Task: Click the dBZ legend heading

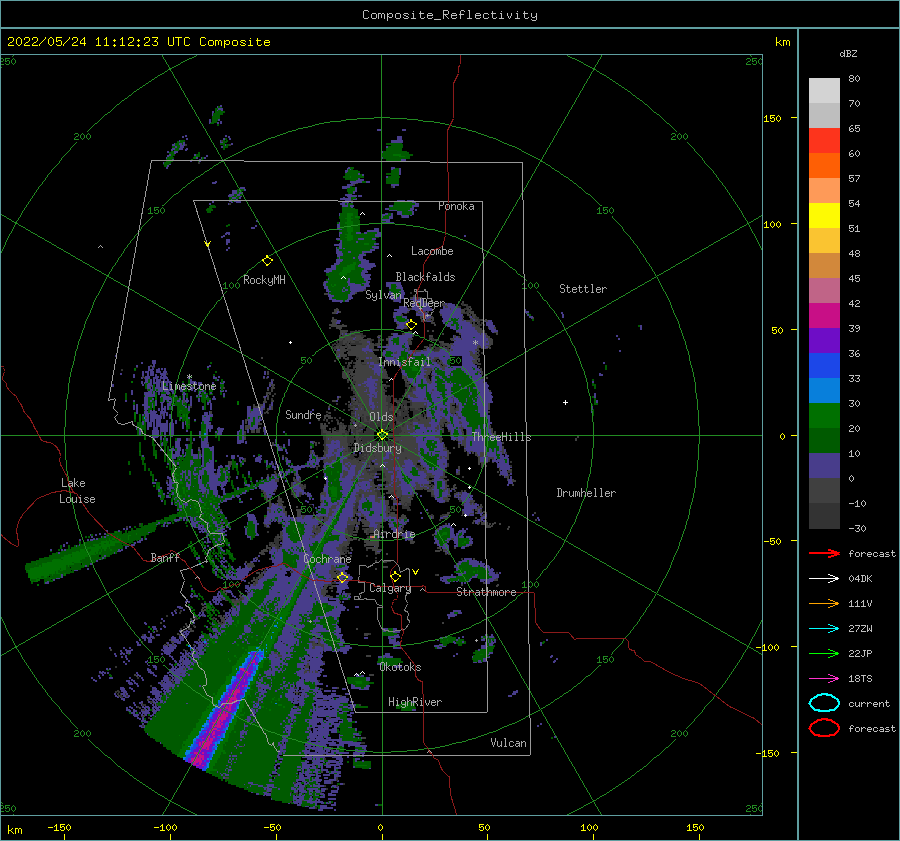Action: point(848,54)
